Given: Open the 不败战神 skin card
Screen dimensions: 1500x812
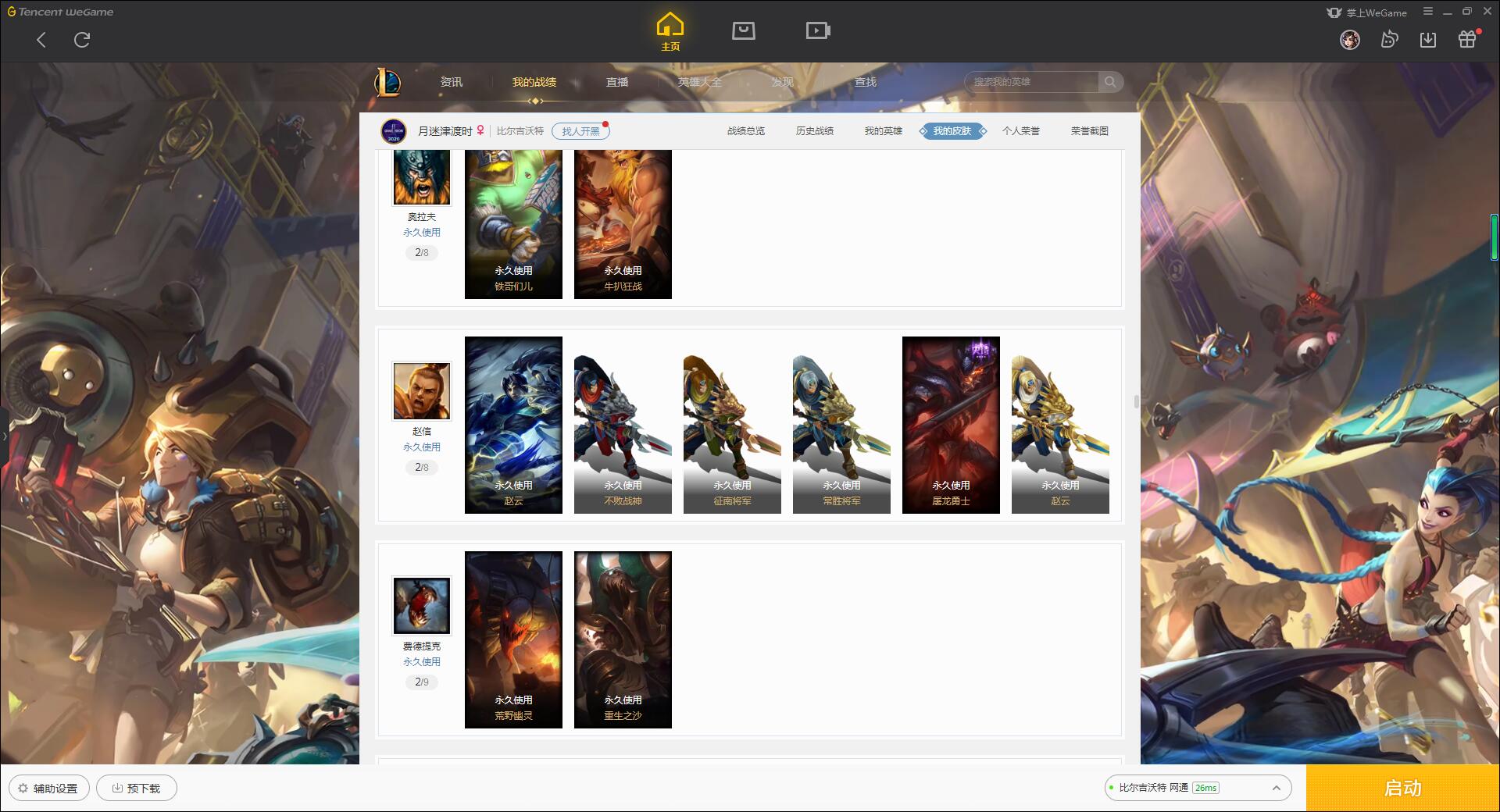Looking at the screenshot, I should 623,426.
